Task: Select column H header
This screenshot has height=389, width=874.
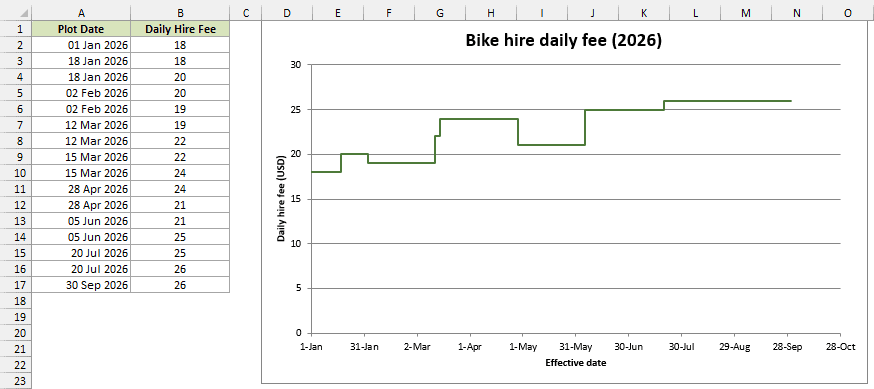Action: [x=491, y=13]
